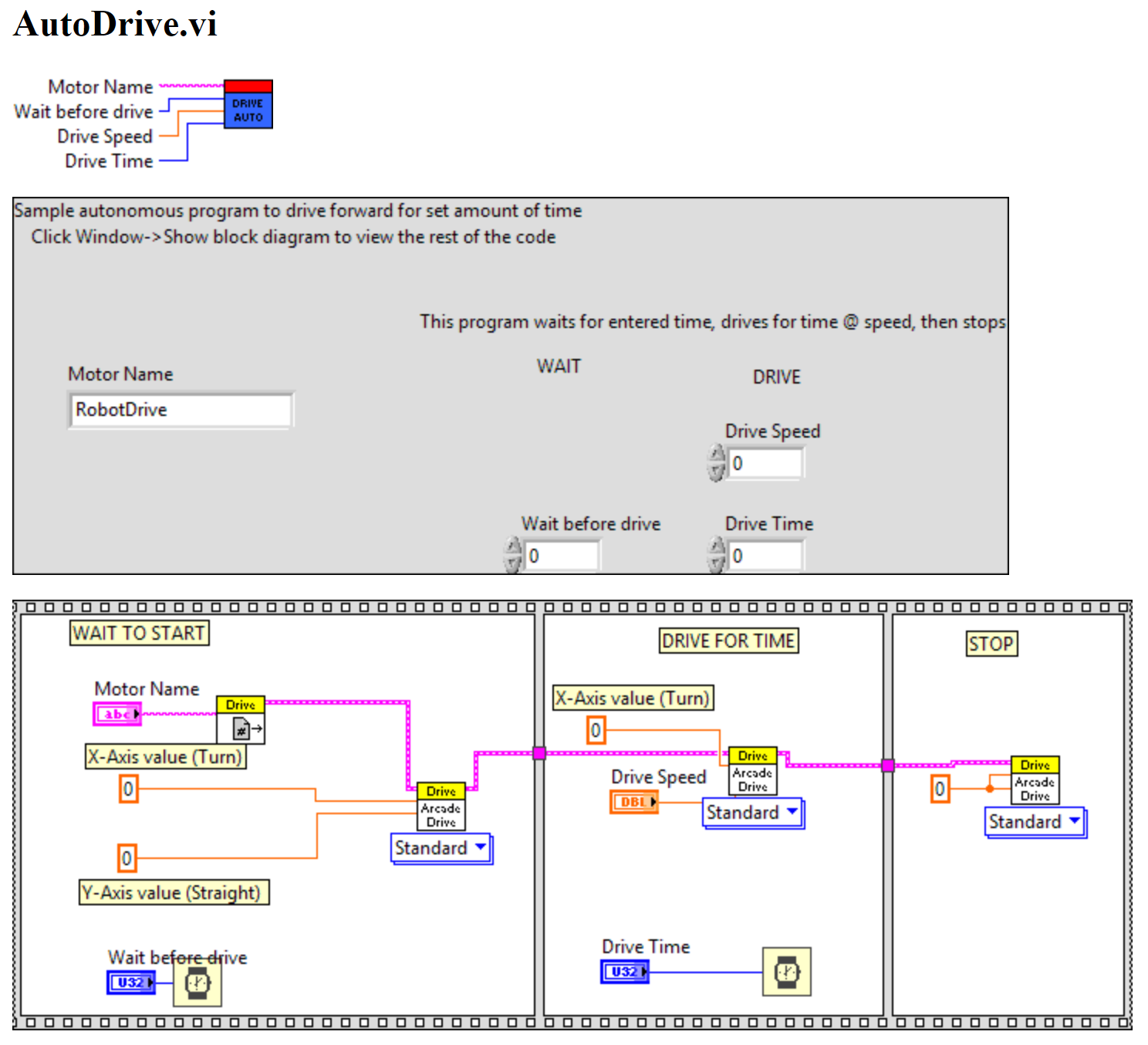Select the Arcade Drive VI in DRIVE FOR TIME frame
Screen dimensions: 1148x1045
(753, 771)
